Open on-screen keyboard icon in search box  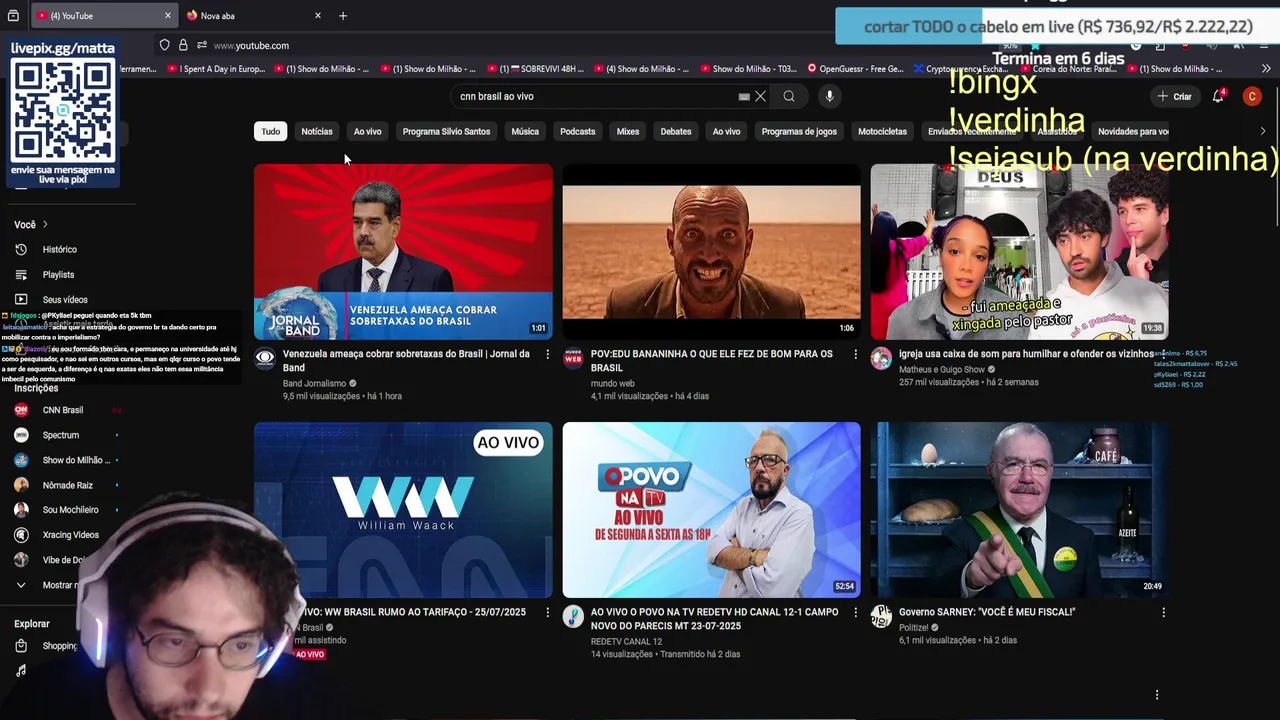tap(744, 96)
